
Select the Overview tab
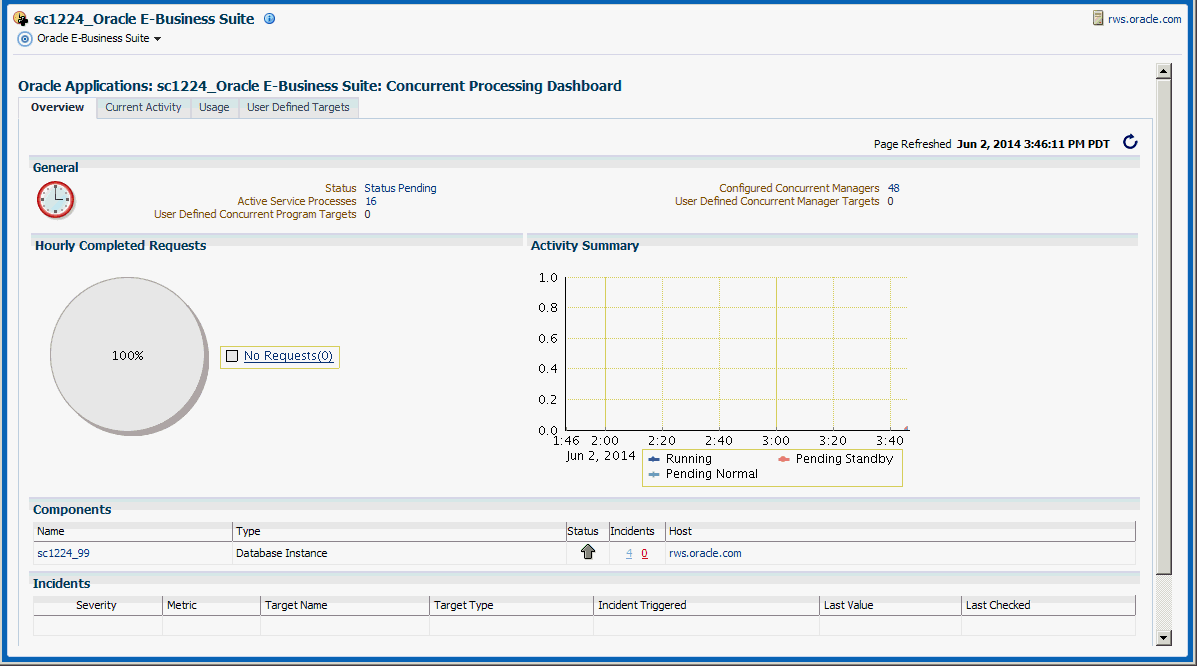pyautogui.click(x=57, y=108)
